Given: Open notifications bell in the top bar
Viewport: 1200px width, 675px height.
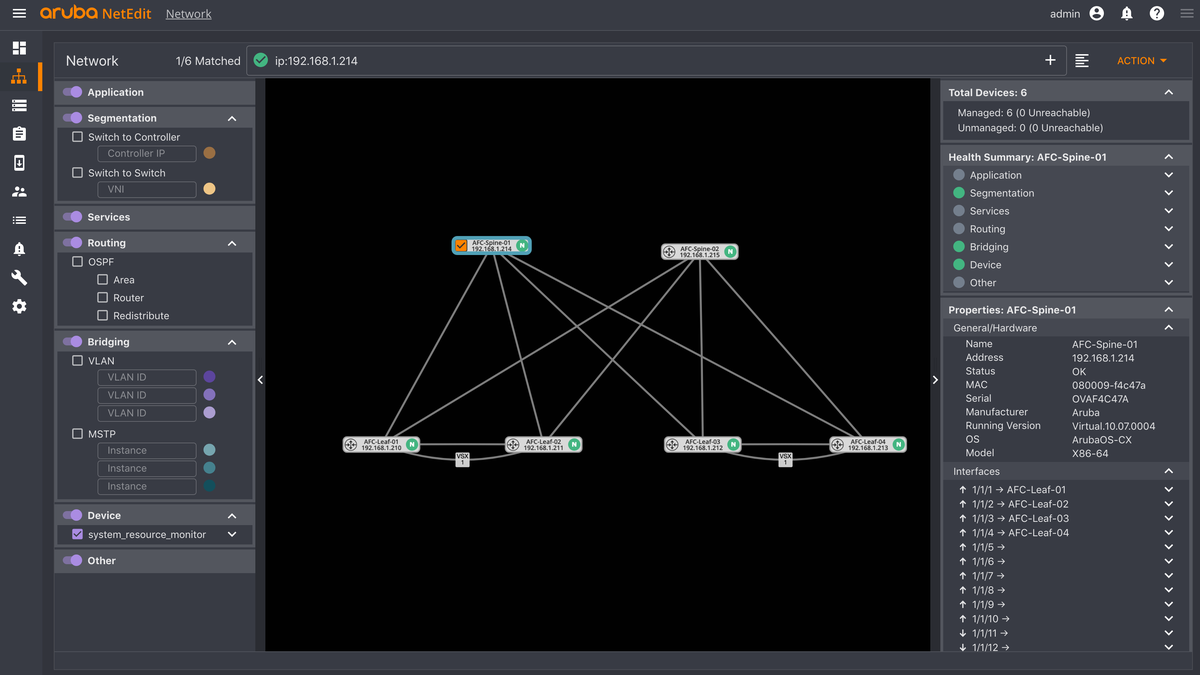Looking at the screenshot, I should (1128, 13).
